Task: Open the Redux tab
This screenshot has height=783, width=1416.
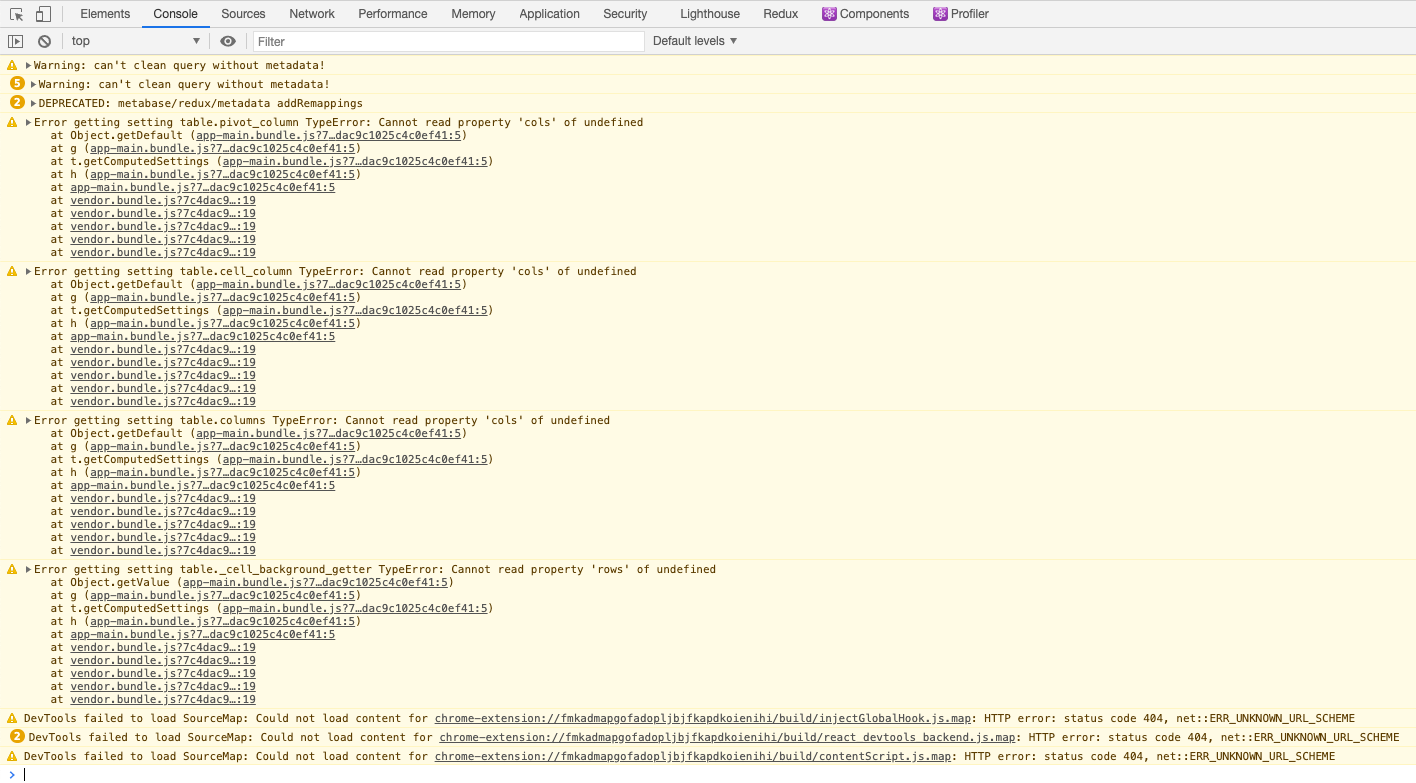Action: (781, 14)
